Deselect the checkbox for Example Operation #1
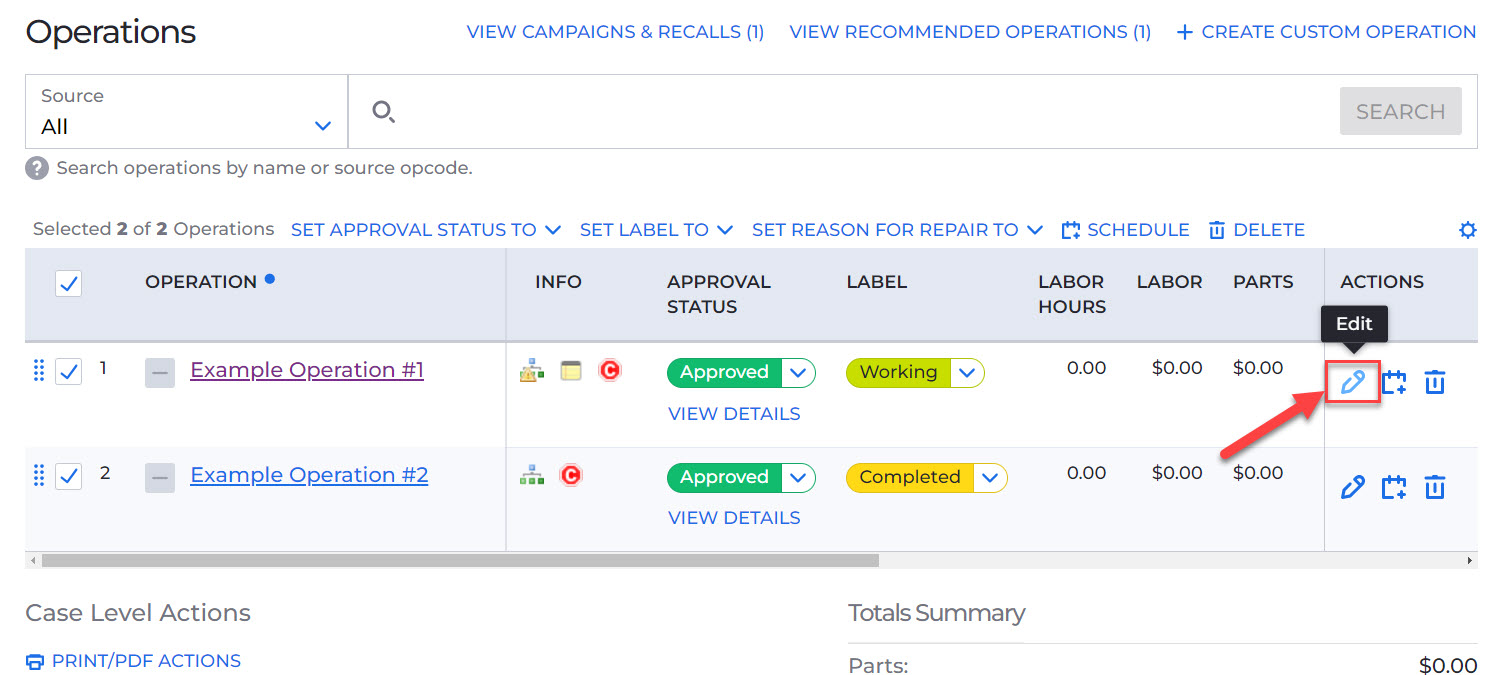Viewport: 1503px width, 675px height. pyautogui.click(x=68, y=370)
